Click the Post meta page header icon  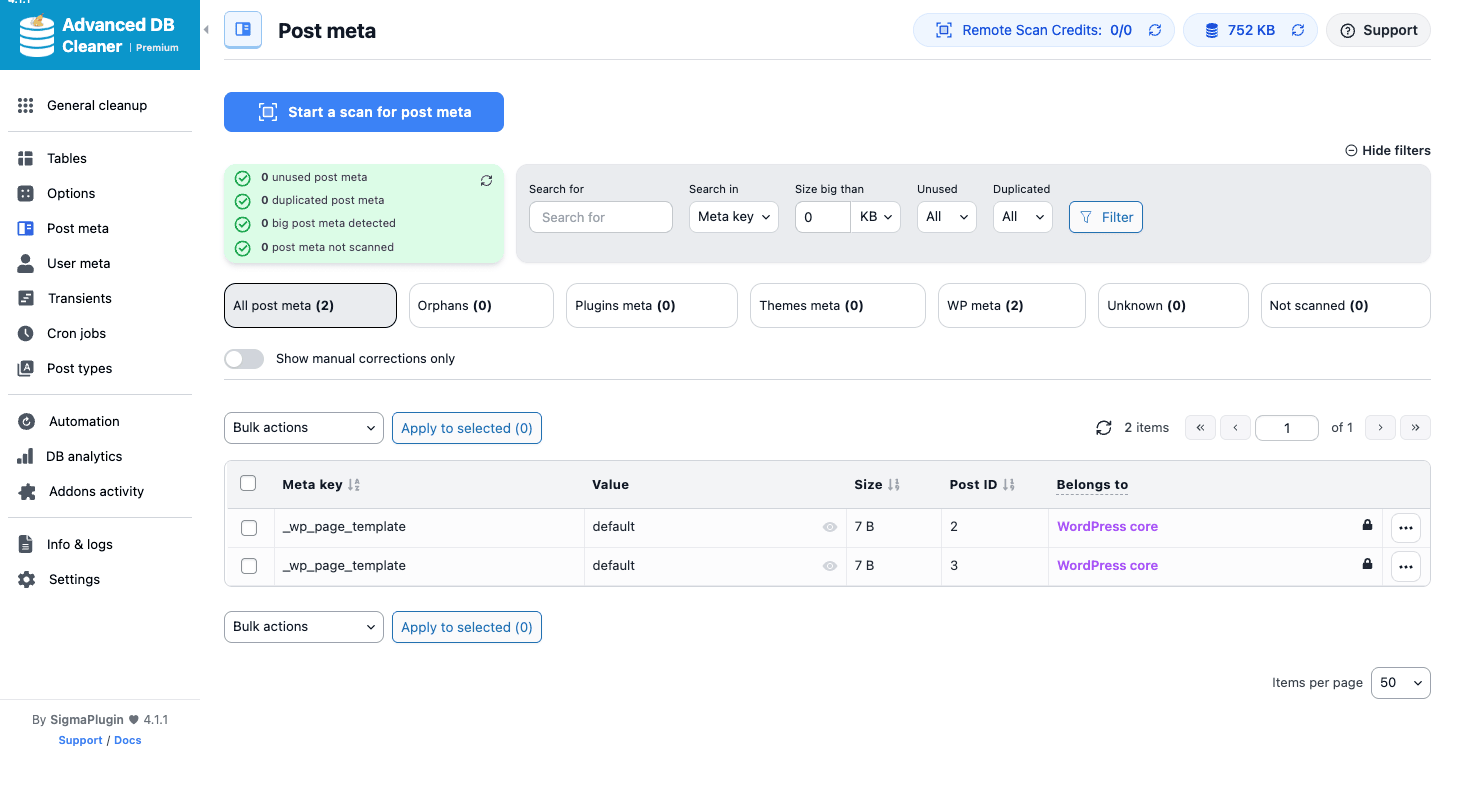click(243, 30)
